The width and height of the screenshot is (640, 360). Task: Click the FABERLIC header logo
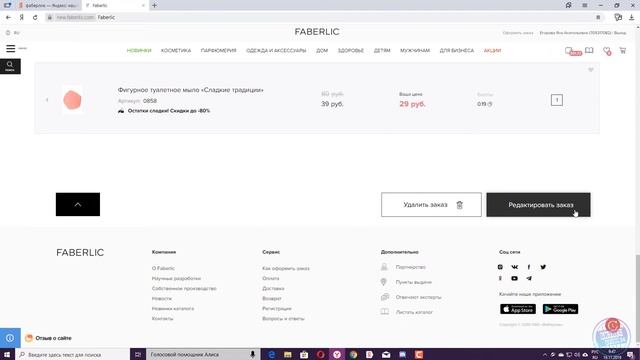317,32
